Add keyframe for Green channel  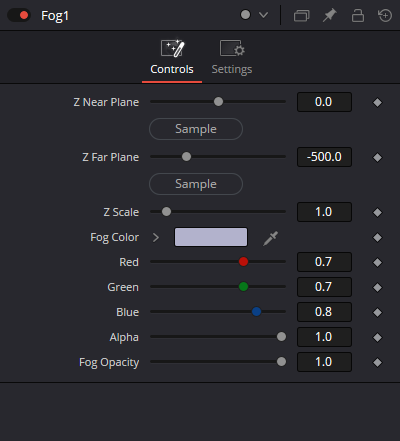click(x=377, y=287)
